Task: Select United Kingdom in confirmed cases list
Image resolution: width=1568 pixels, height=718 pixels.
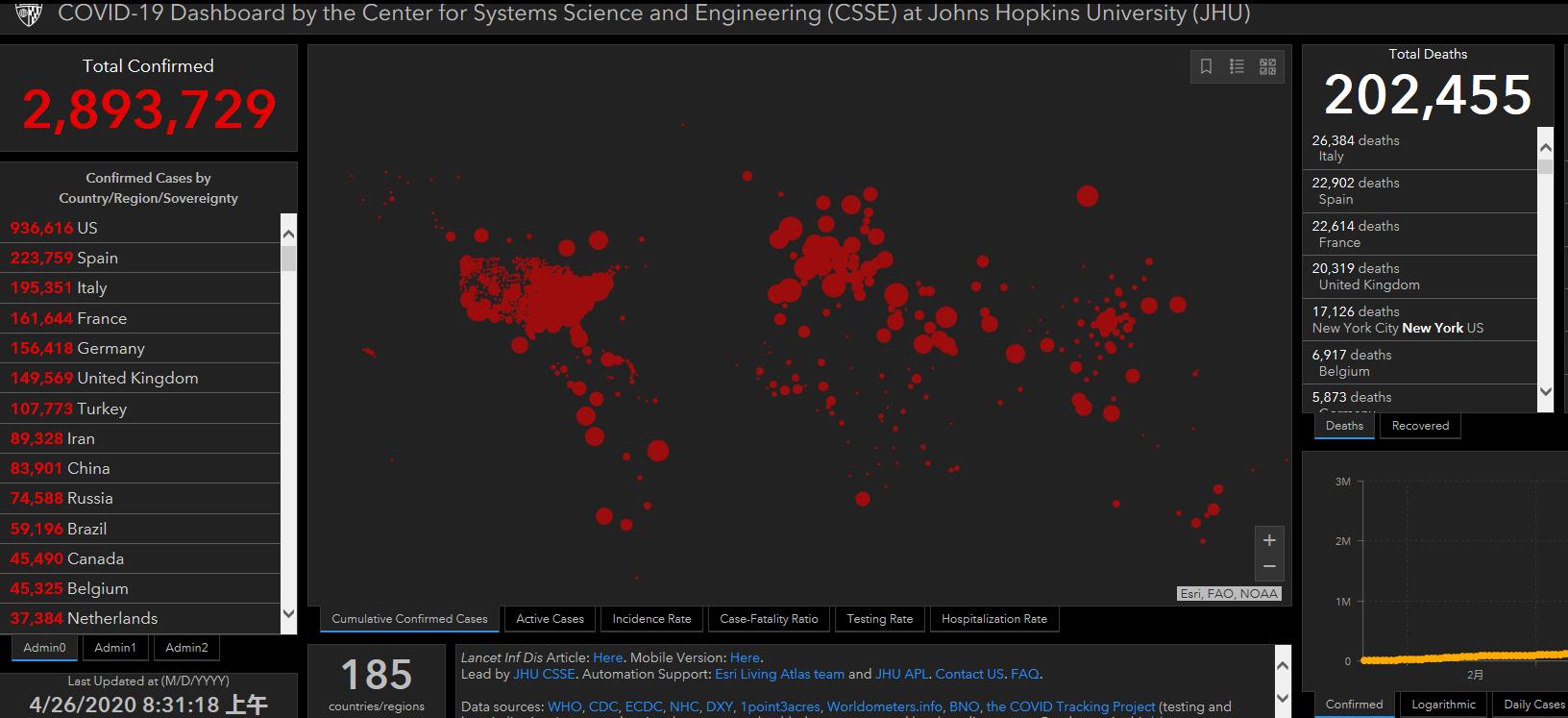Action: [140, 378]
